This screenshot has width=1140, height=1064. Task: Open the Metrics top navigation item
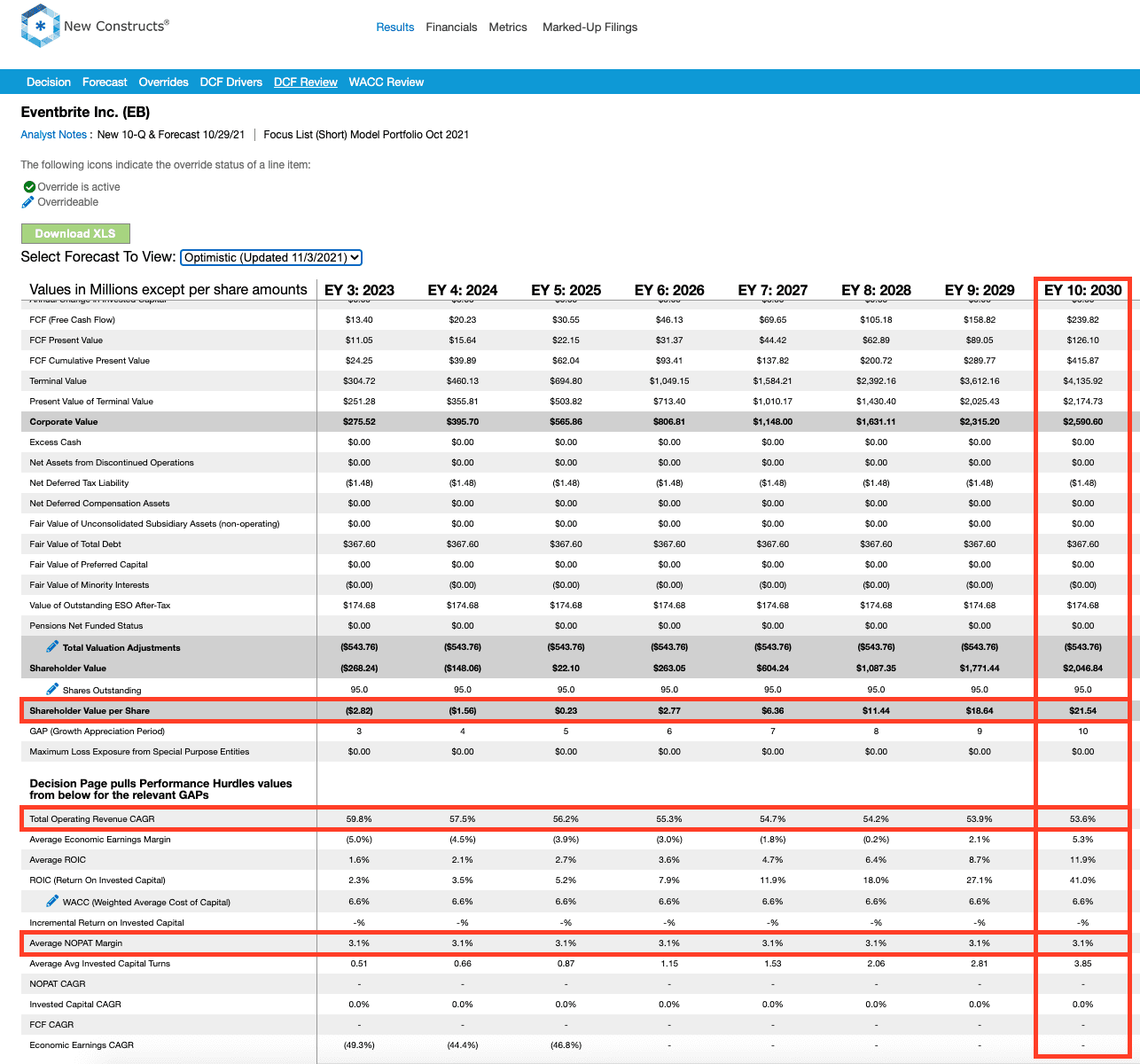[508, 27]
